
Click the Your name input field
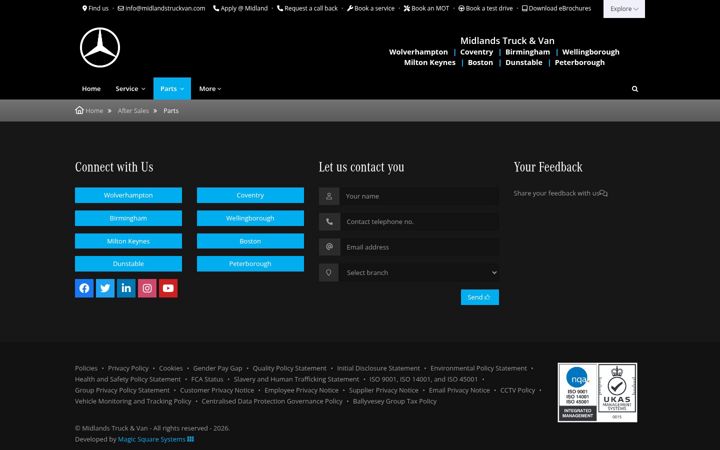419,196
